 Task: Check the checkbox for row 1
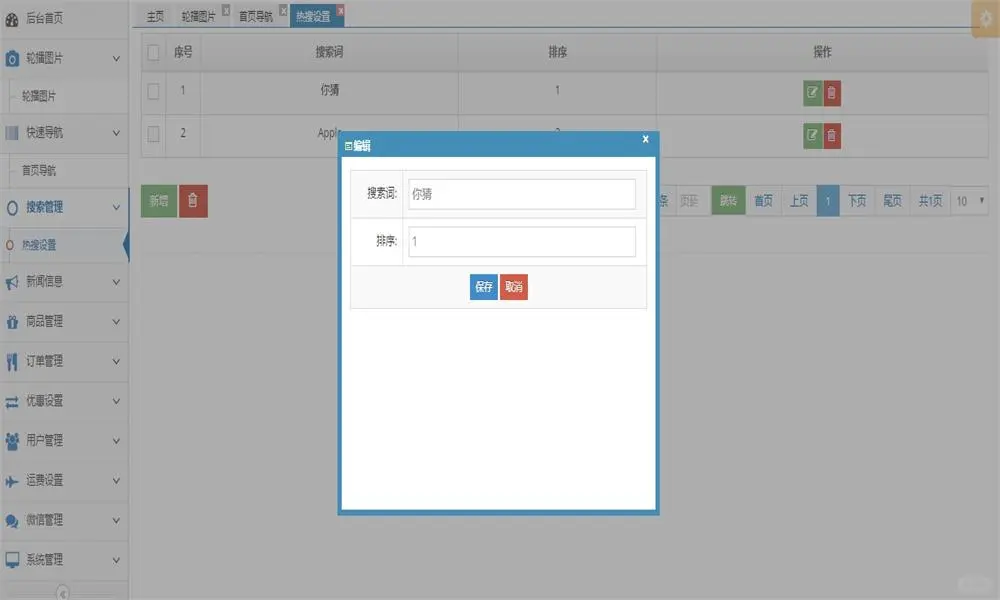point(153,92)
